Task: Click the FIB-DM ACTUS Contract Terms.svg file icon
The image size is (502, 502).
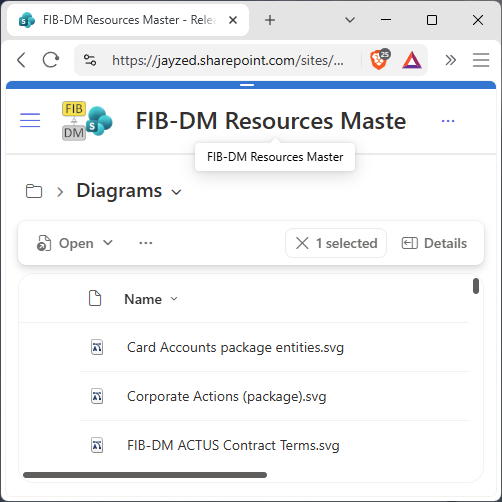Action: (x=97, y=445)
